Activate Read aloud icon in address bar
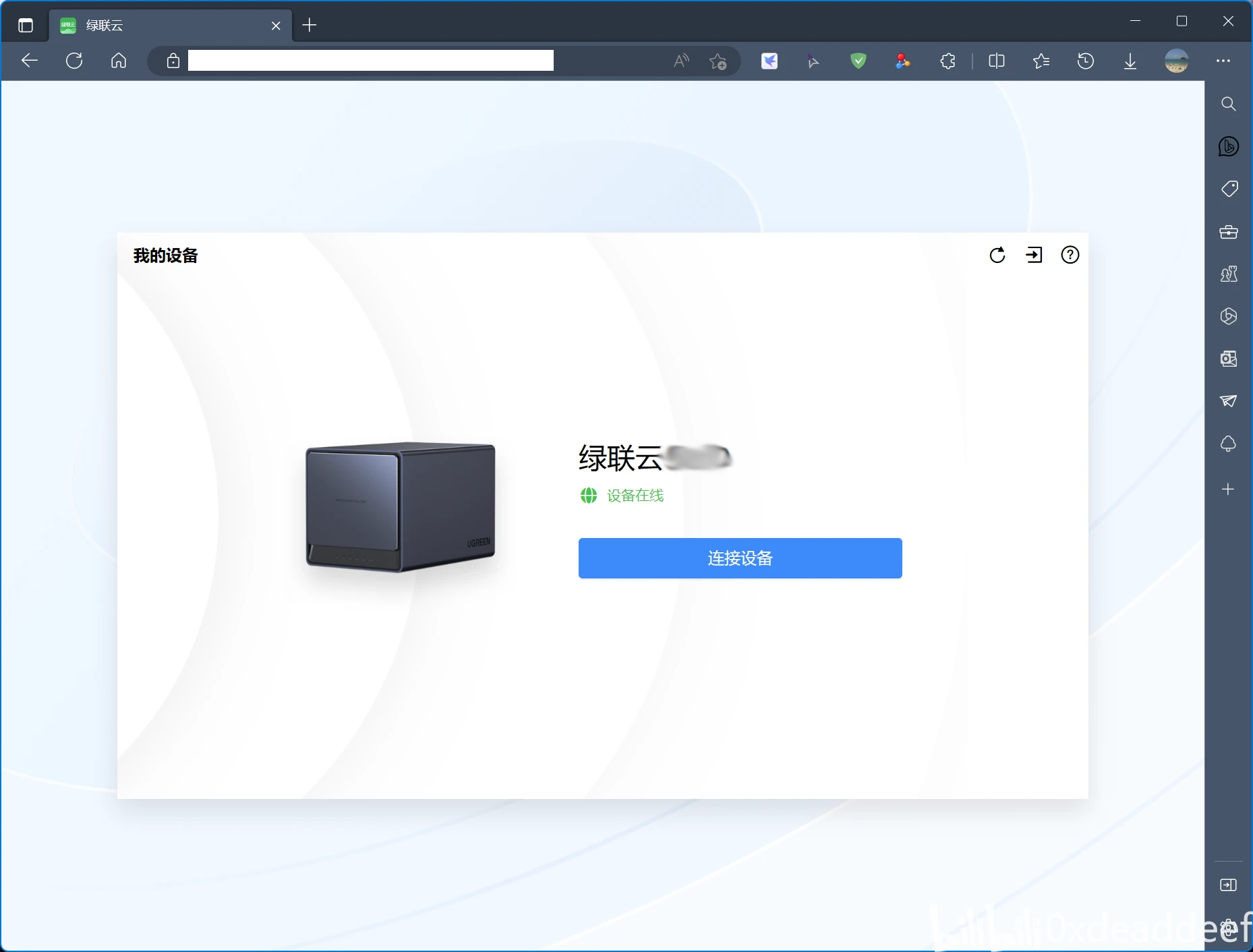The width and height of the screenshot is (1253, 952). 682,61
